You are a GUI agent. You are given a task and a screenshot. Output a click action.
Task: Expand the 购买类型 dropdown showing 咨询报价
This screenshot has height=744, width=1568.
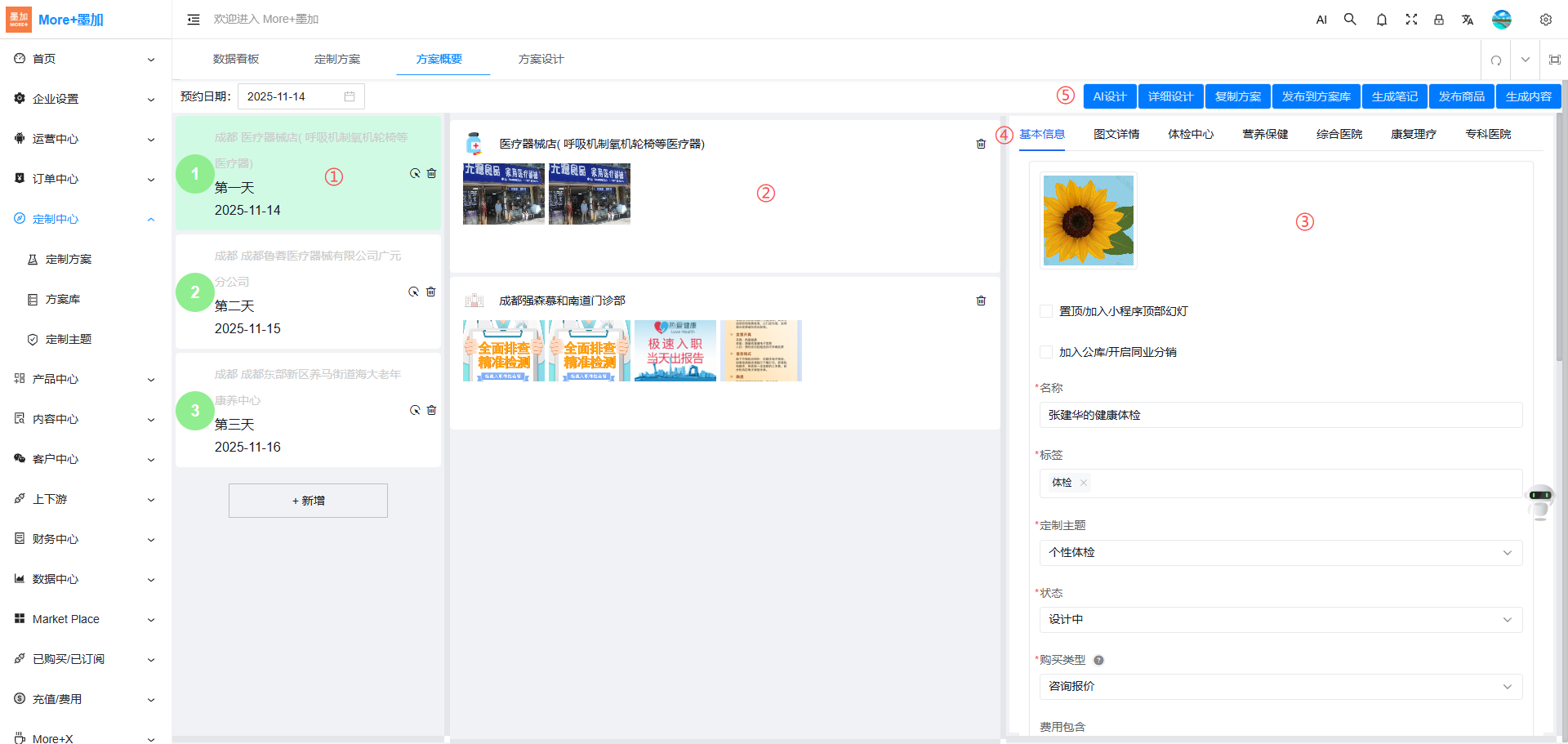click(x=1280, y=687)
